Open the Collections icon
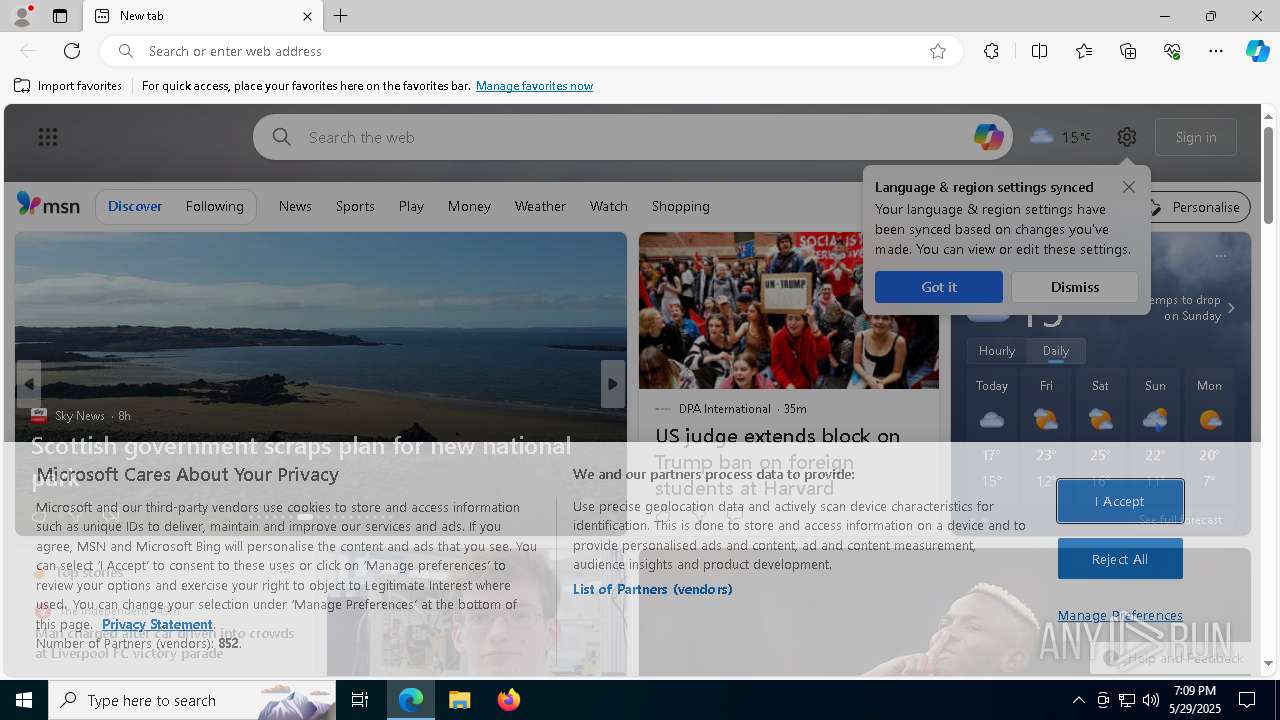 pos(1128,51)
